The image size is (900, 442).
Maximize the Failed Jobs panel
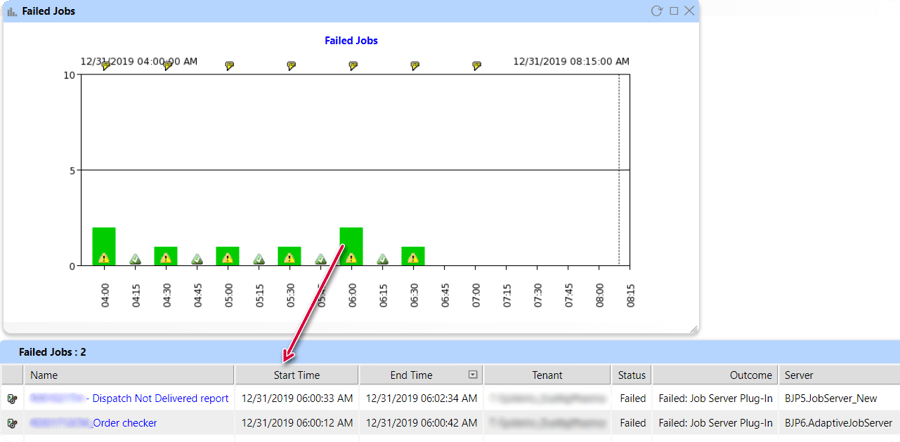(674, 11)
